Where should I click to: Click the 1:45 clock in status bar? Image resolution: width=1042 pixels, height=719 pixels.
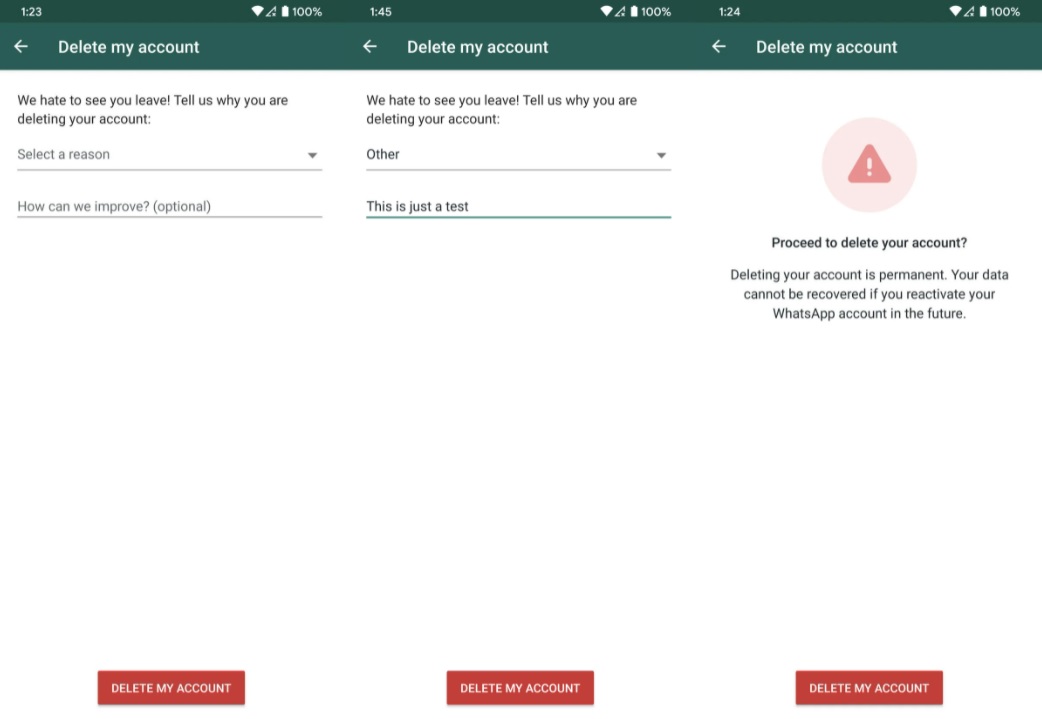point(380,12)
